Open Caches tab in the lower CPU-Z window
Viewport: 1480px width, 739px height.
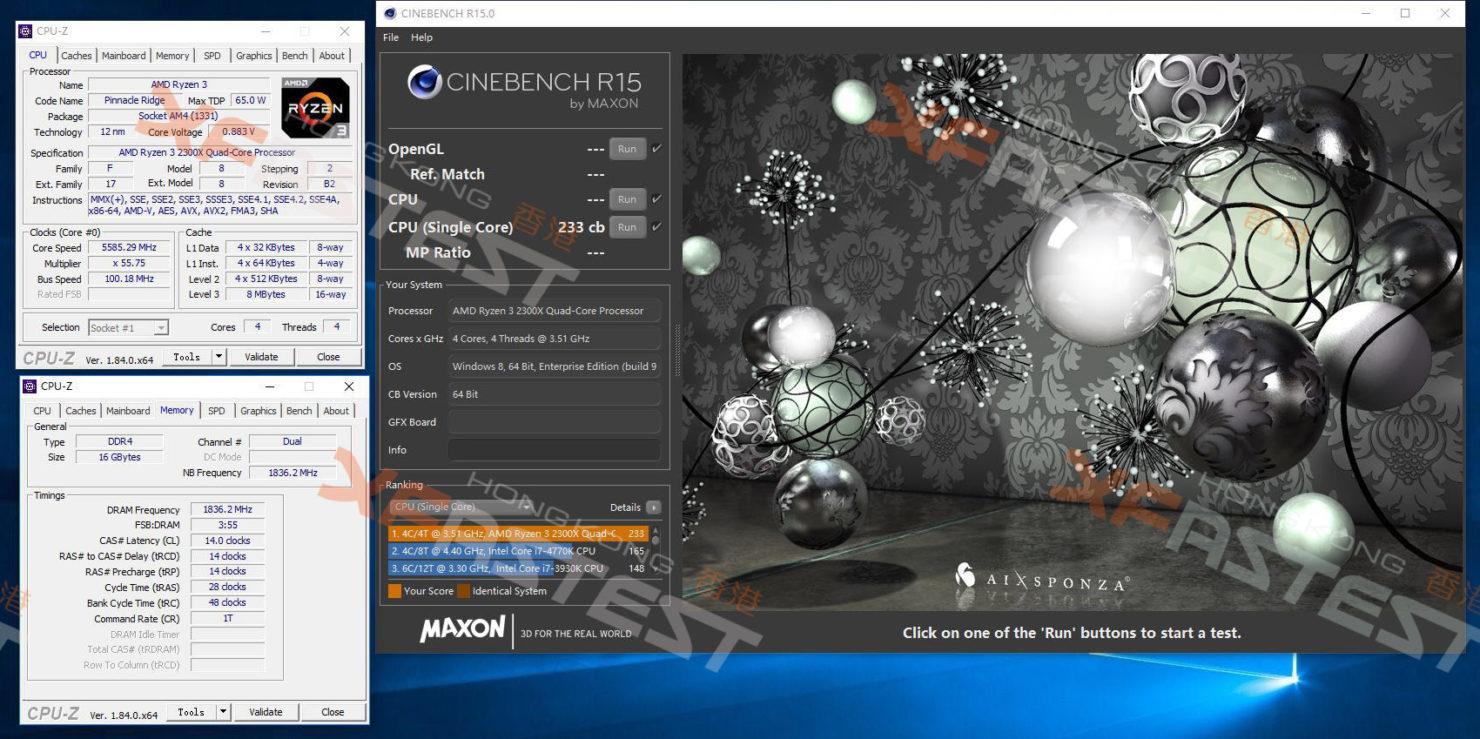80,411
